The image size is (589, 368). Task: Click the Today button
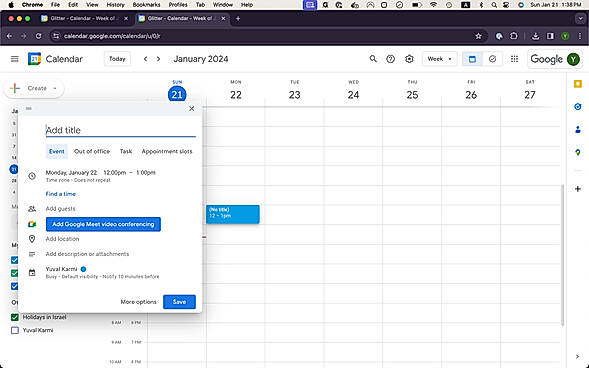coord(117,59)
